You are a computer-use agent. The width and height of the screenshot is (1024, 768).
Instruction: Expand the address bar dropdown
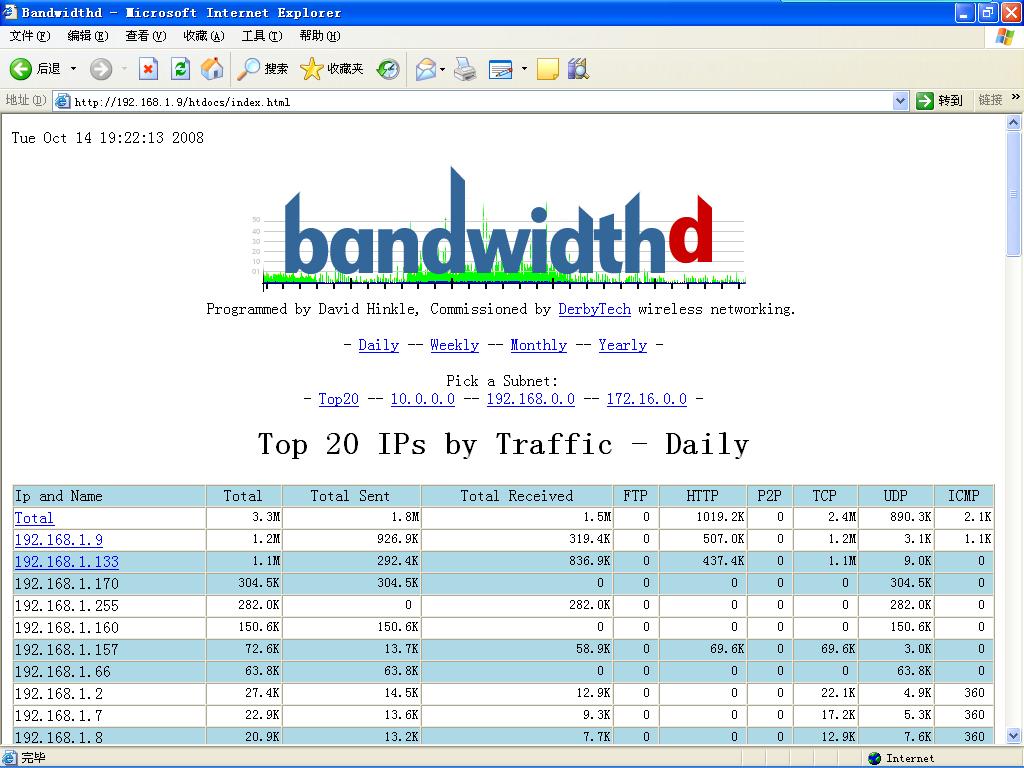pos(901,101)
